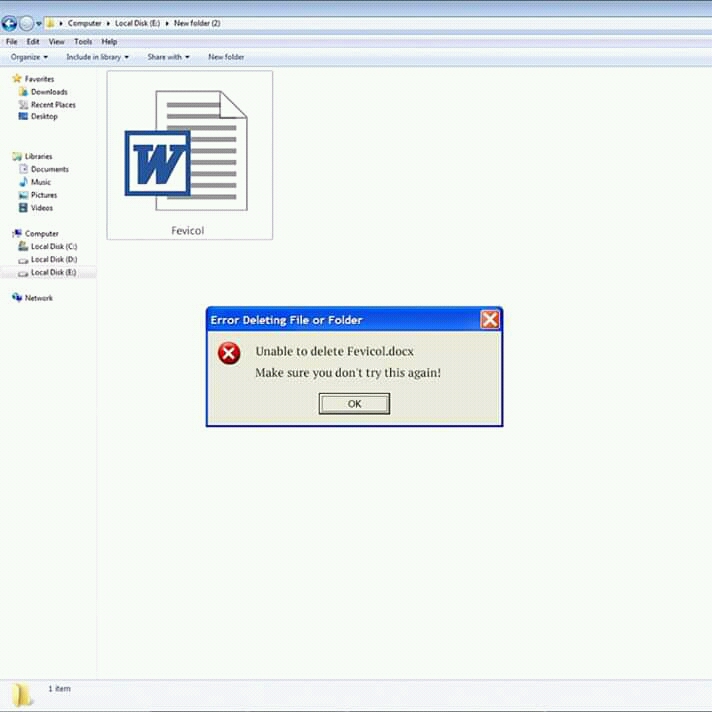Click the 'Unable to delete Fevicol.docx' message

(x=334, y=351)
